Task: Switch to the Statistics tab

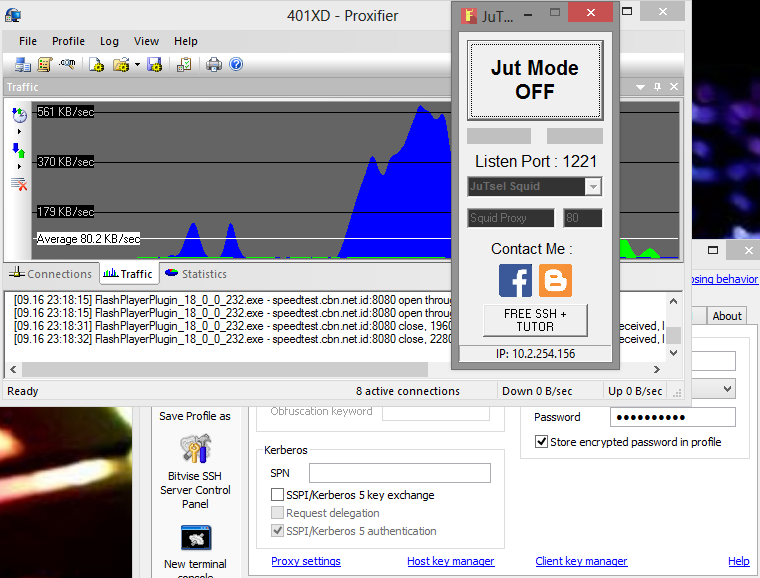Action: click(196, 274)
